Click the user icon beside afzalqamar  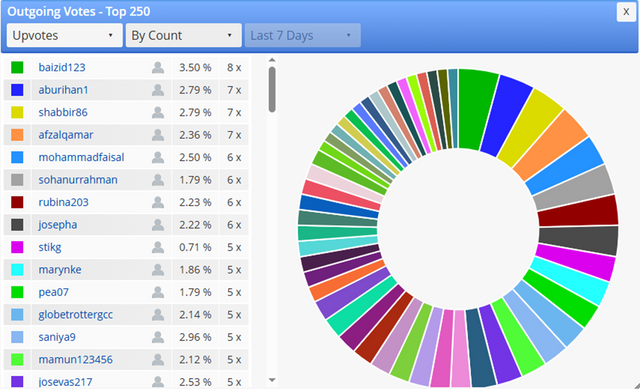pos(158,135)
